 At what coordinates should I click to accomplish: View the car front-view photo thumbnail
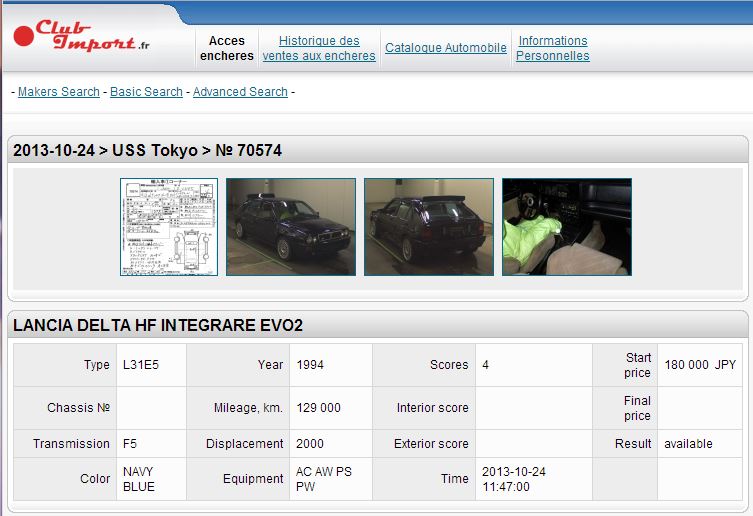[x=290, y=227]
